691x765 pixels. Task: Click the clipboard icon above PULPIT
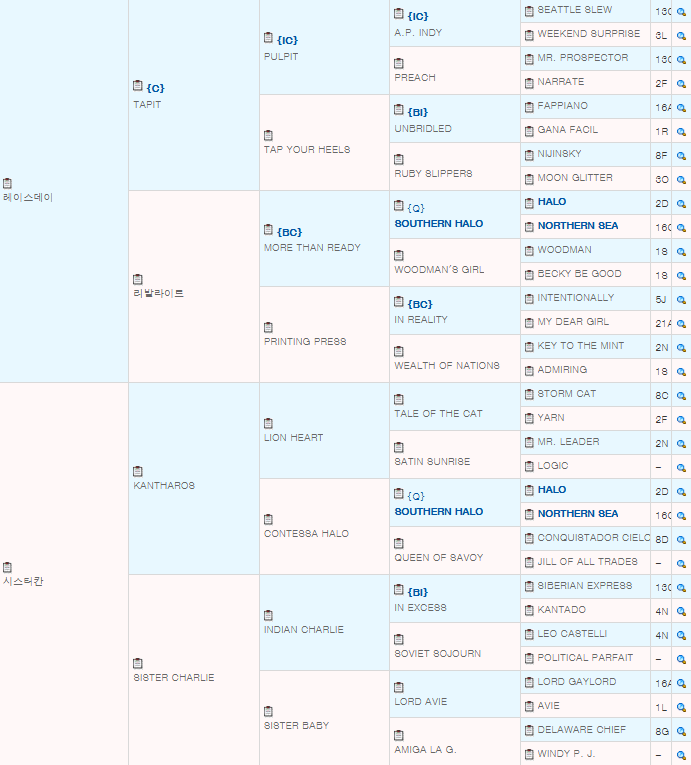(268, 38)
